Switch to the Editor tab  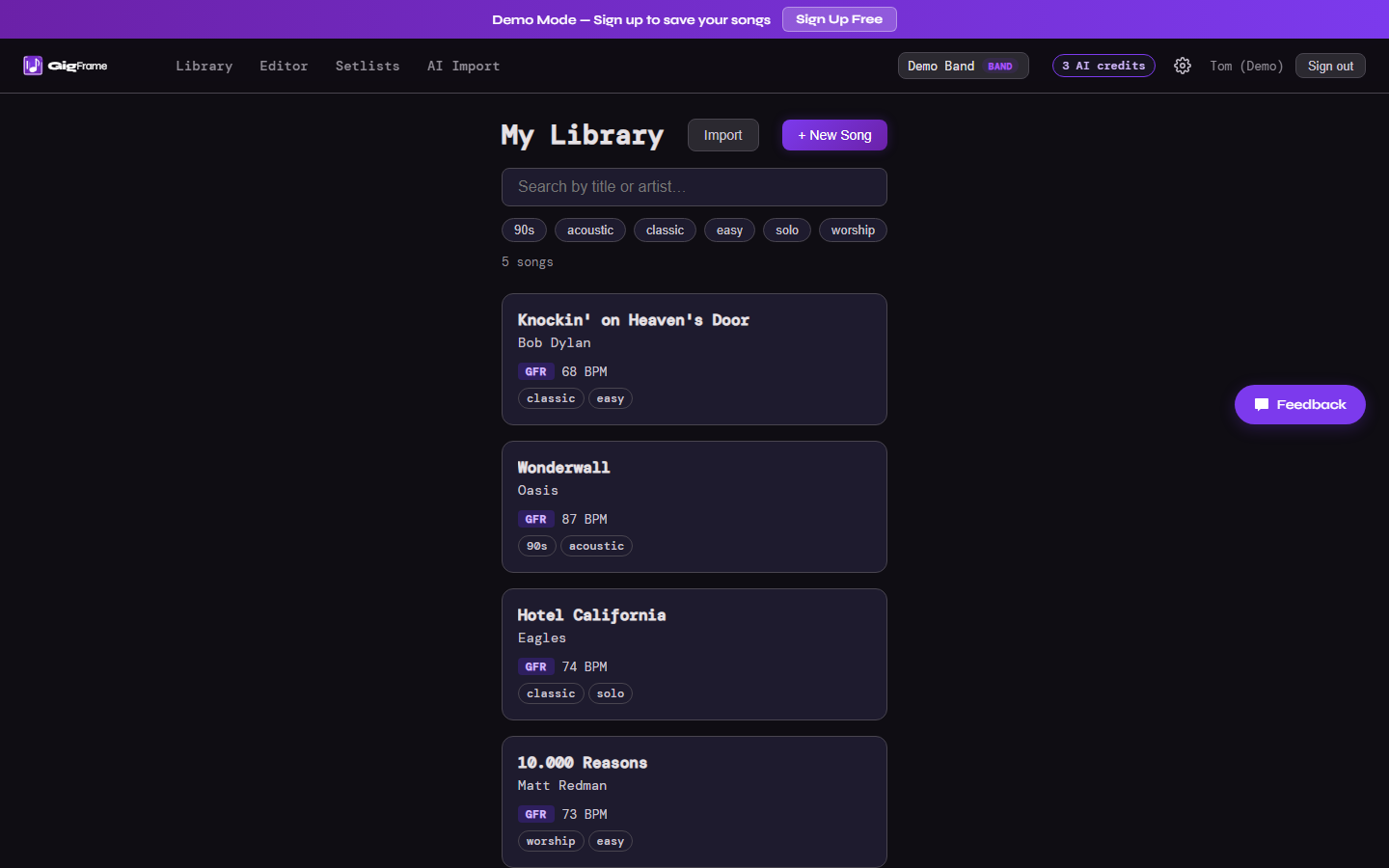tap(284, 66)
